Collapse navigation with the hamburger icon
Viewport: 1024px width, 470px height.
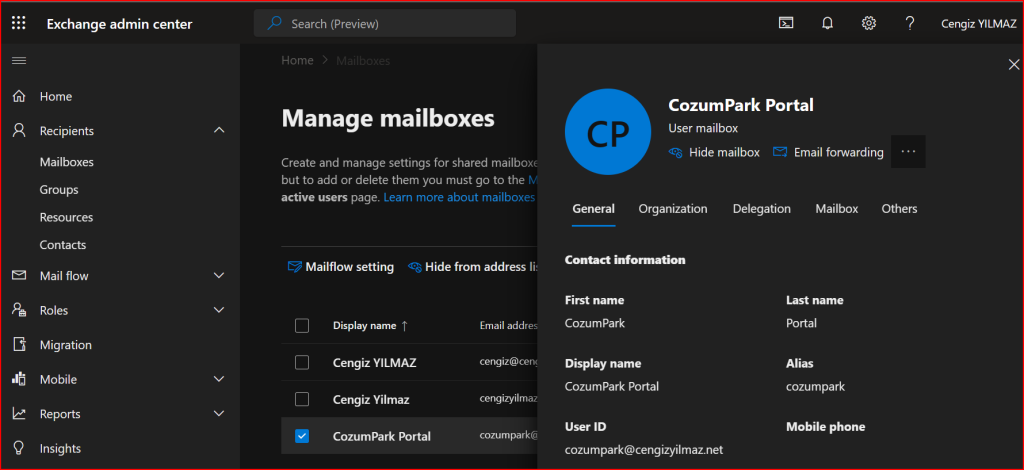point(18,61)
